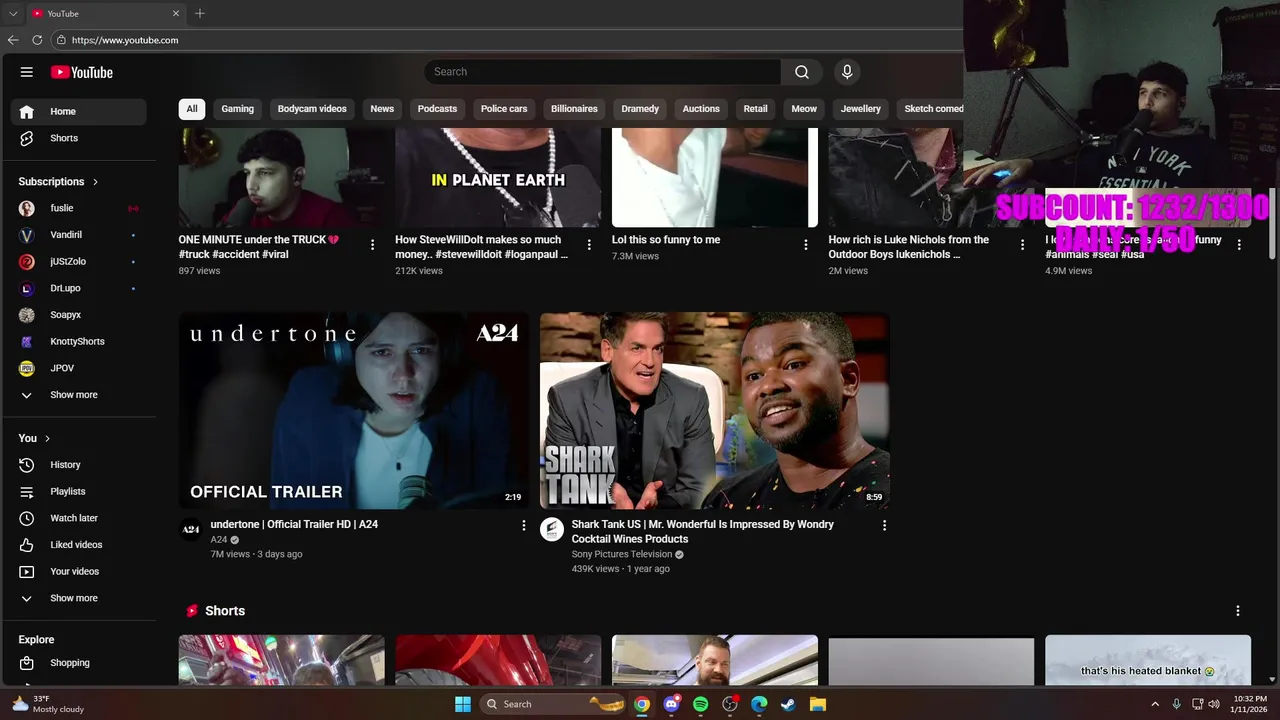Open options for SteveWillDoIt video
Image resolution: width=1280 pixels, height=720 pixels.
pyautogui.click(x=589, y=245)
